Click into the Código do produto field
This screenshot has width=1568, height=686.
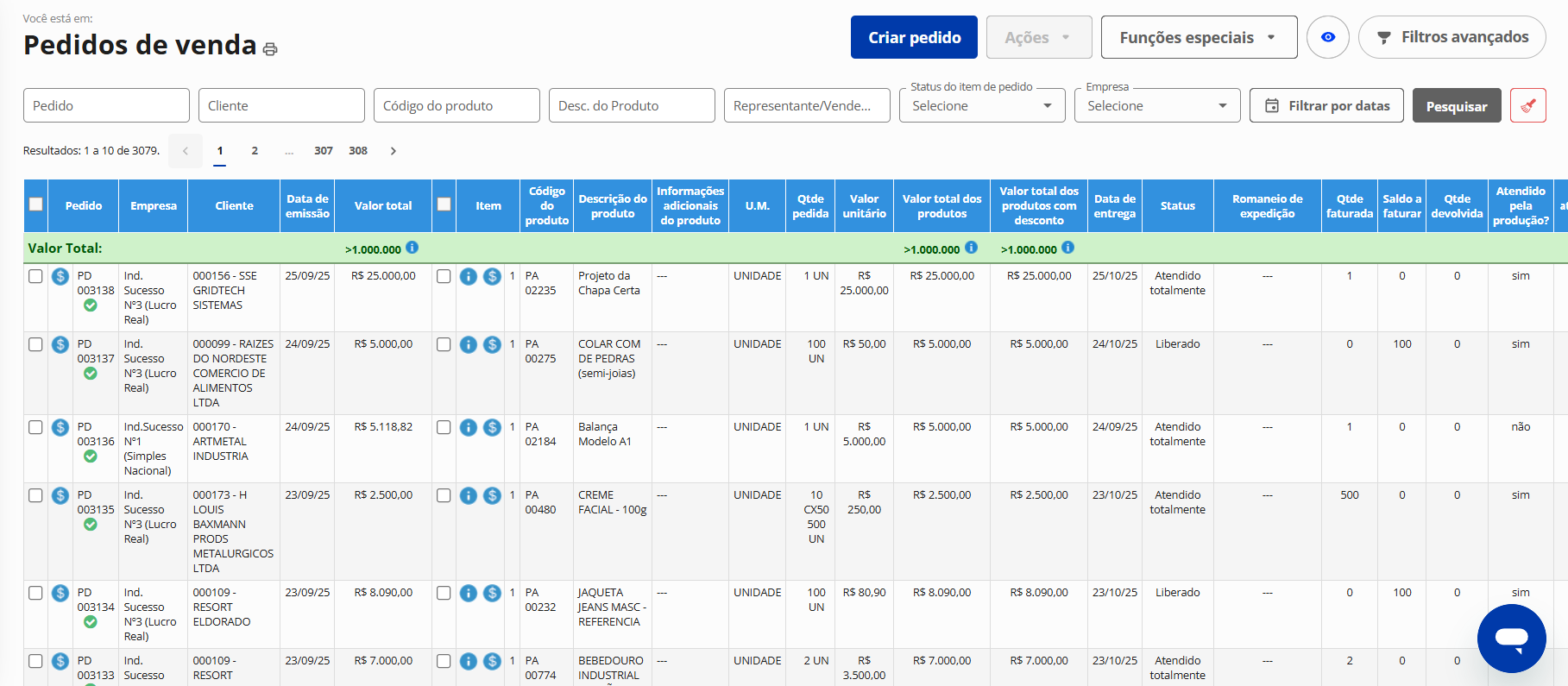pyautogui.click(x=457, y=106)
